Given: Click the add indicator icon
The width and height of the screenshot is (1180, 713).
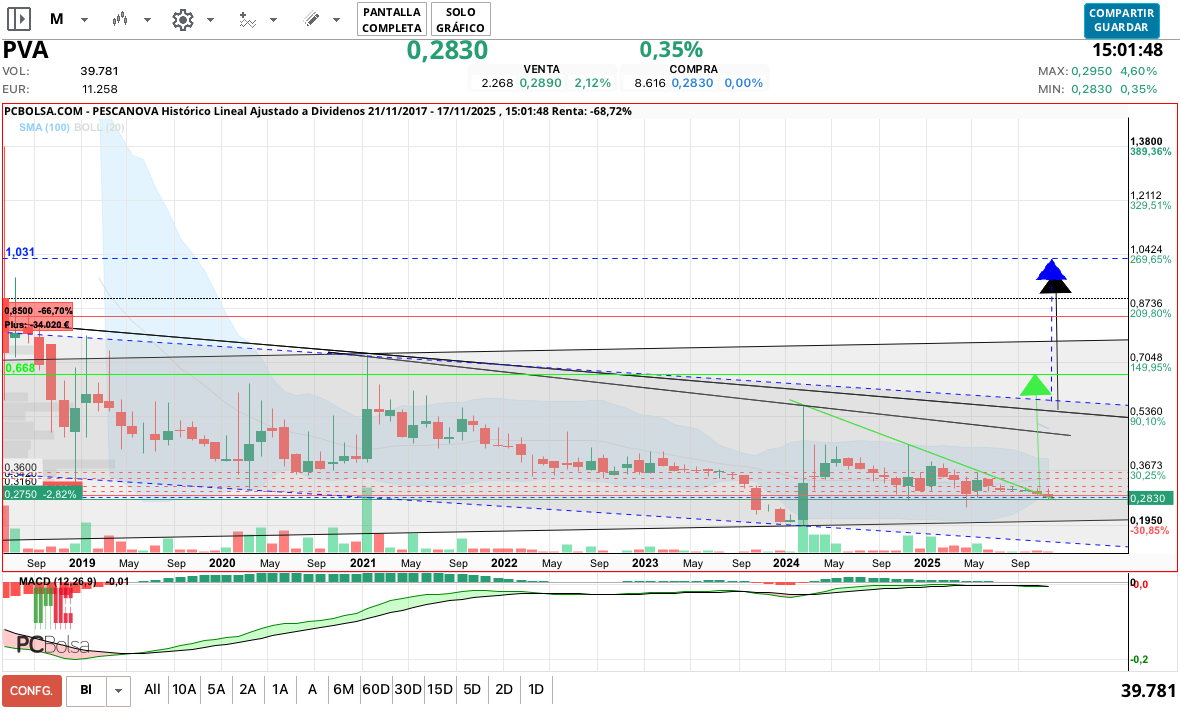Looking at the screenshot, I should click(247, 19).
